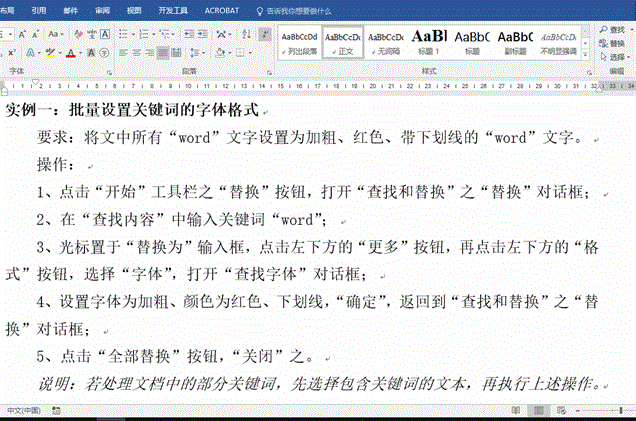Select the 标题 1 style thumbnail
The width and height of the screenshot is (636, 421).
click(428, 40)
